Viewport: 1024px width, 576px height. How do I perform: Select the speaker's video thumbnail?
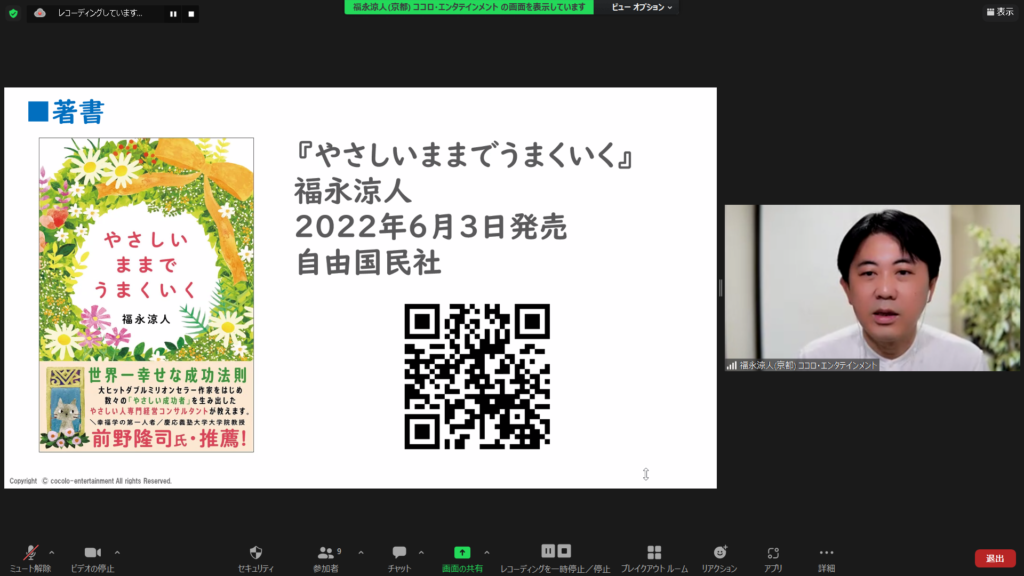[x=872, y=288]
